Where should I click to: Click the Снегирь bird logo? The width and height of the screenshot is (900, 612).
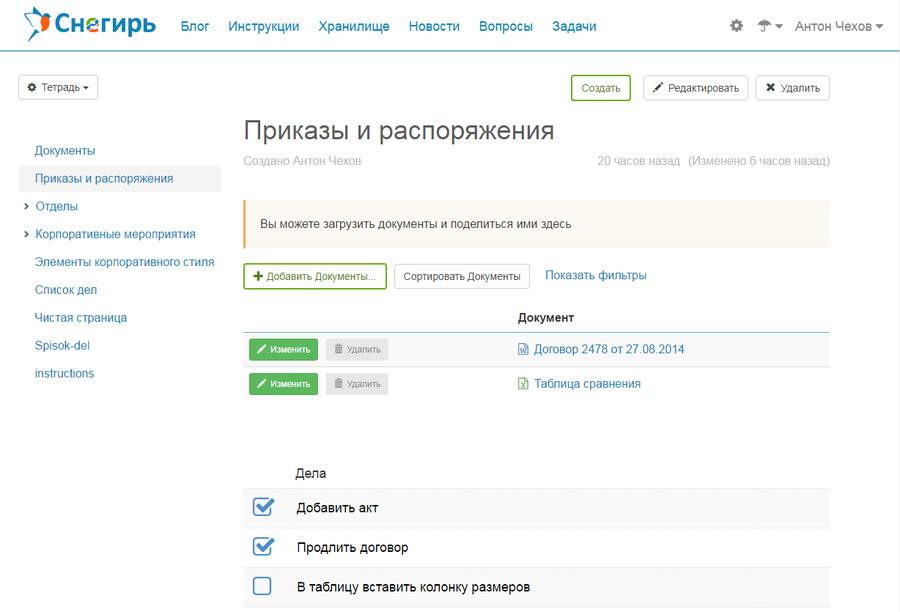(x=89, y=24)
